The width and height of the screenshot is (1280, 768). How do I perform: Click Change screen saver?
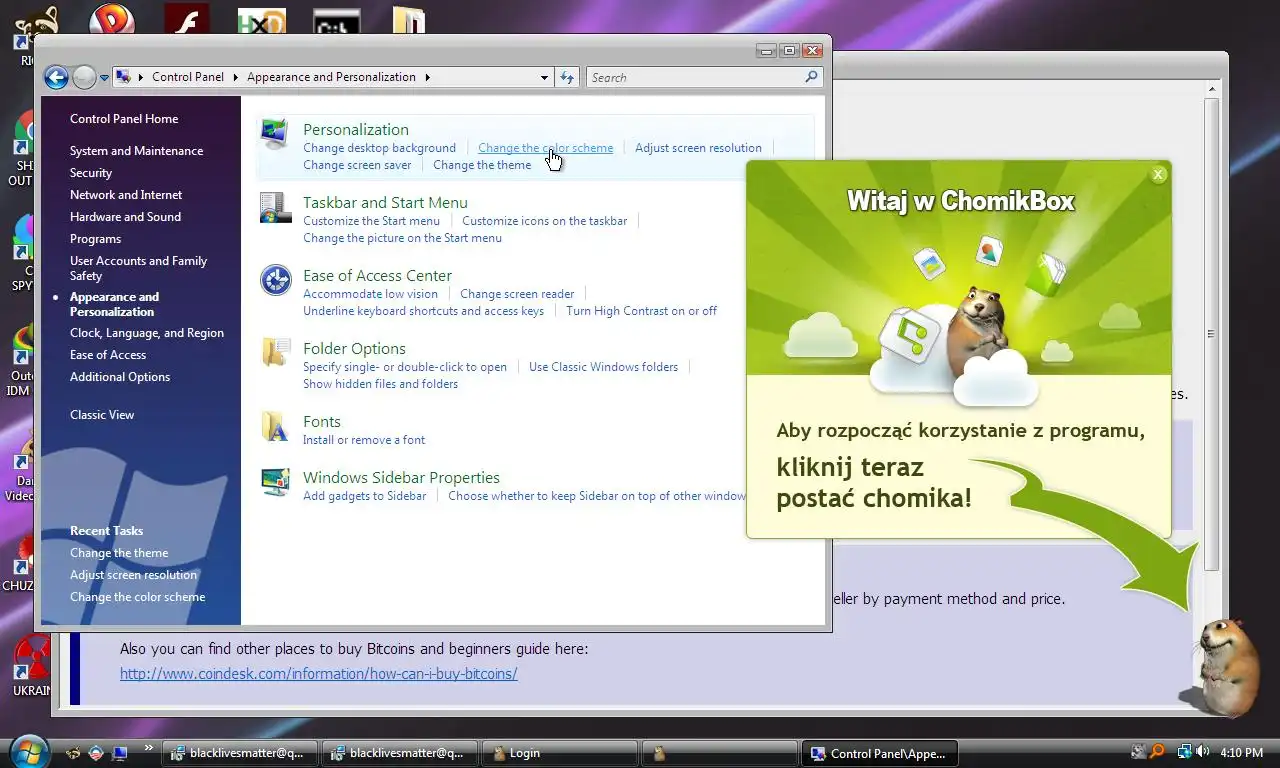tap(357, 165)
